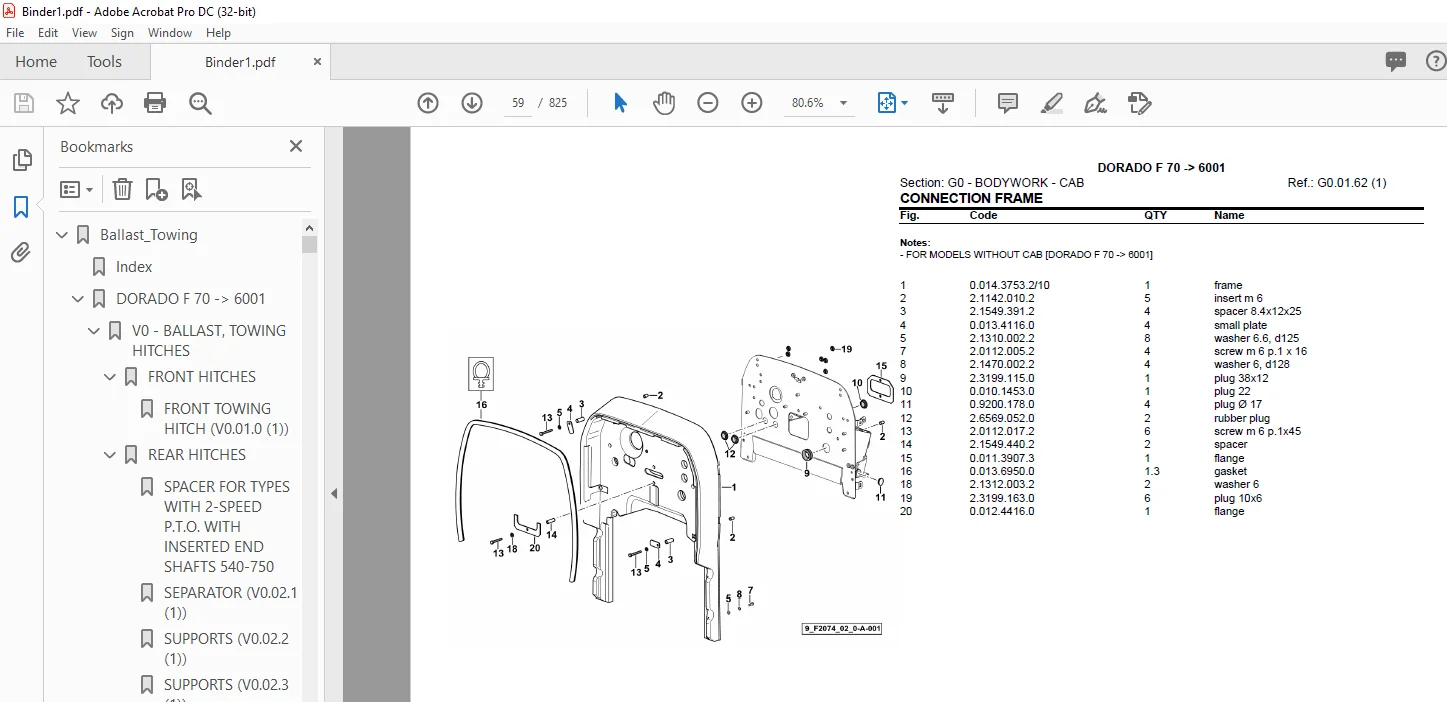The width and height of the screenshot is (1447, 702).
Task: Select the Binder1.pdf document tab
Action: point(240,62)
